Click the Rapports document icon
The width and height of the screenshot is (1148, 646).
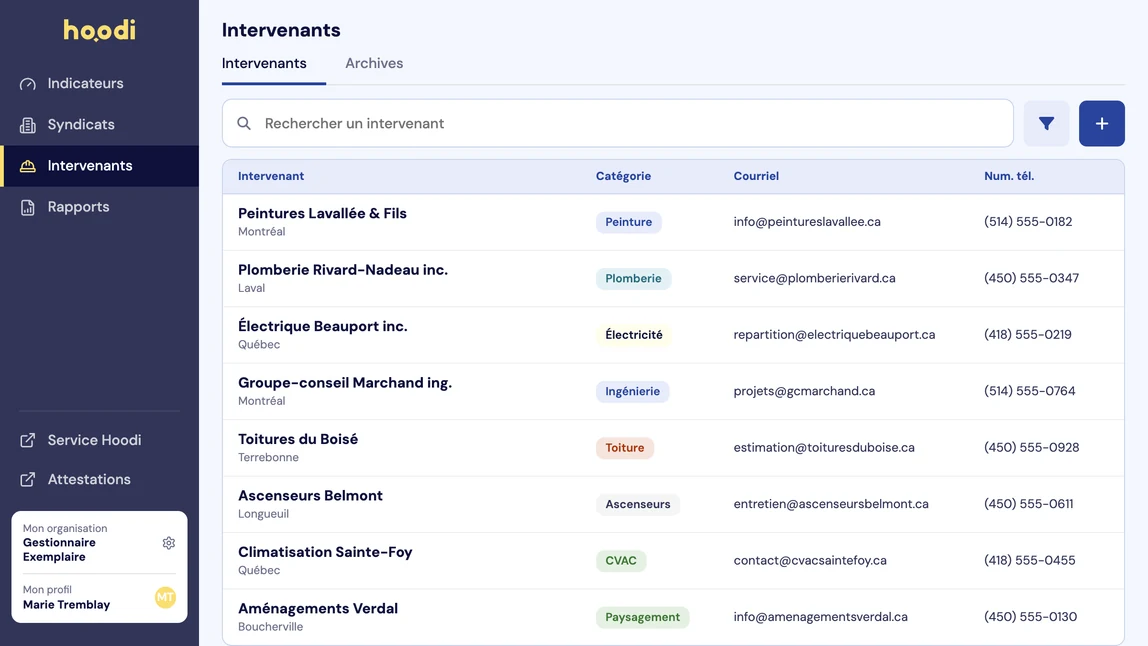28,207
